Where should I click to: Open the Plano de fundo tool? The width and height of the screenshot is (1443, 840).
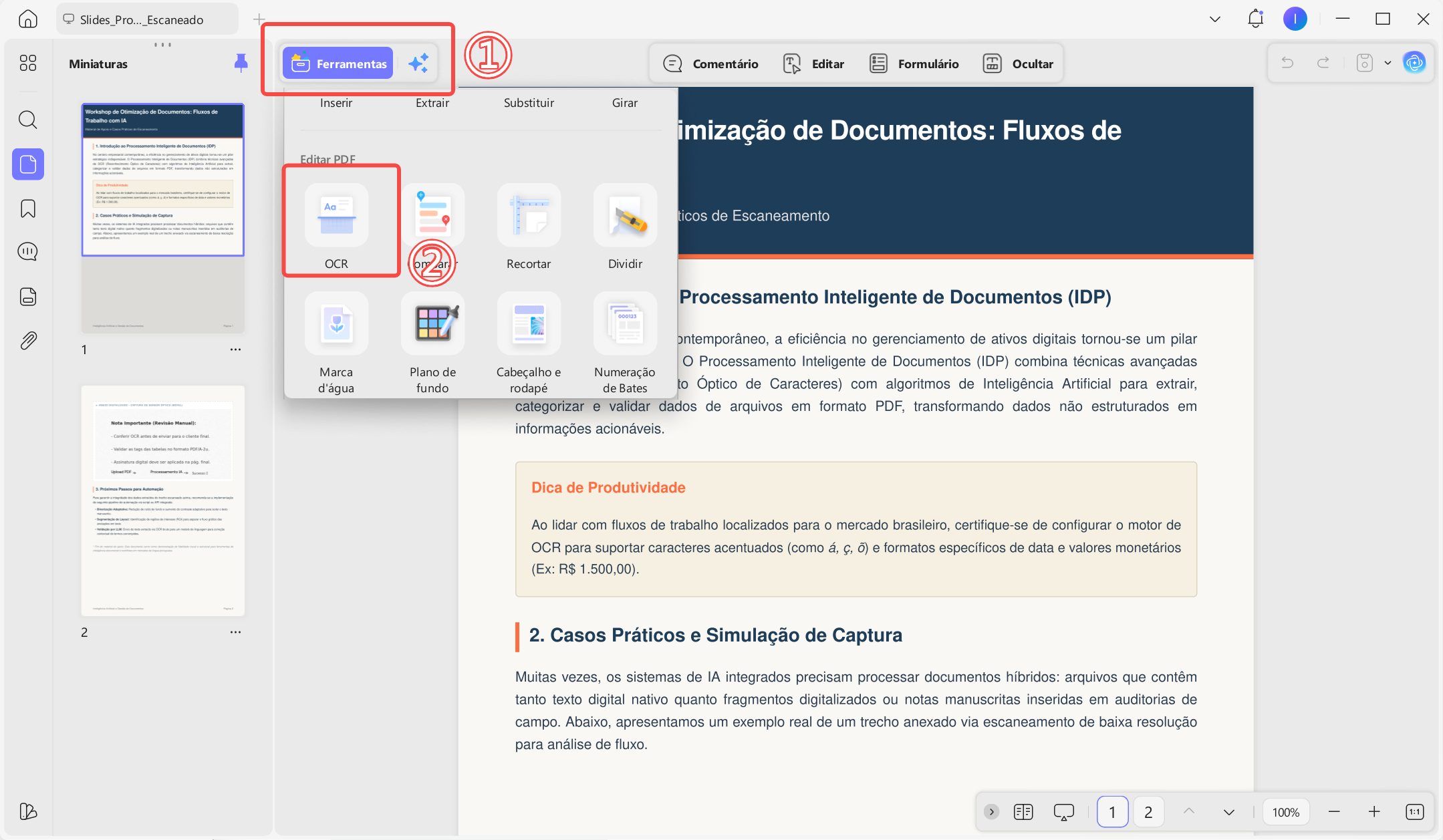432,342
